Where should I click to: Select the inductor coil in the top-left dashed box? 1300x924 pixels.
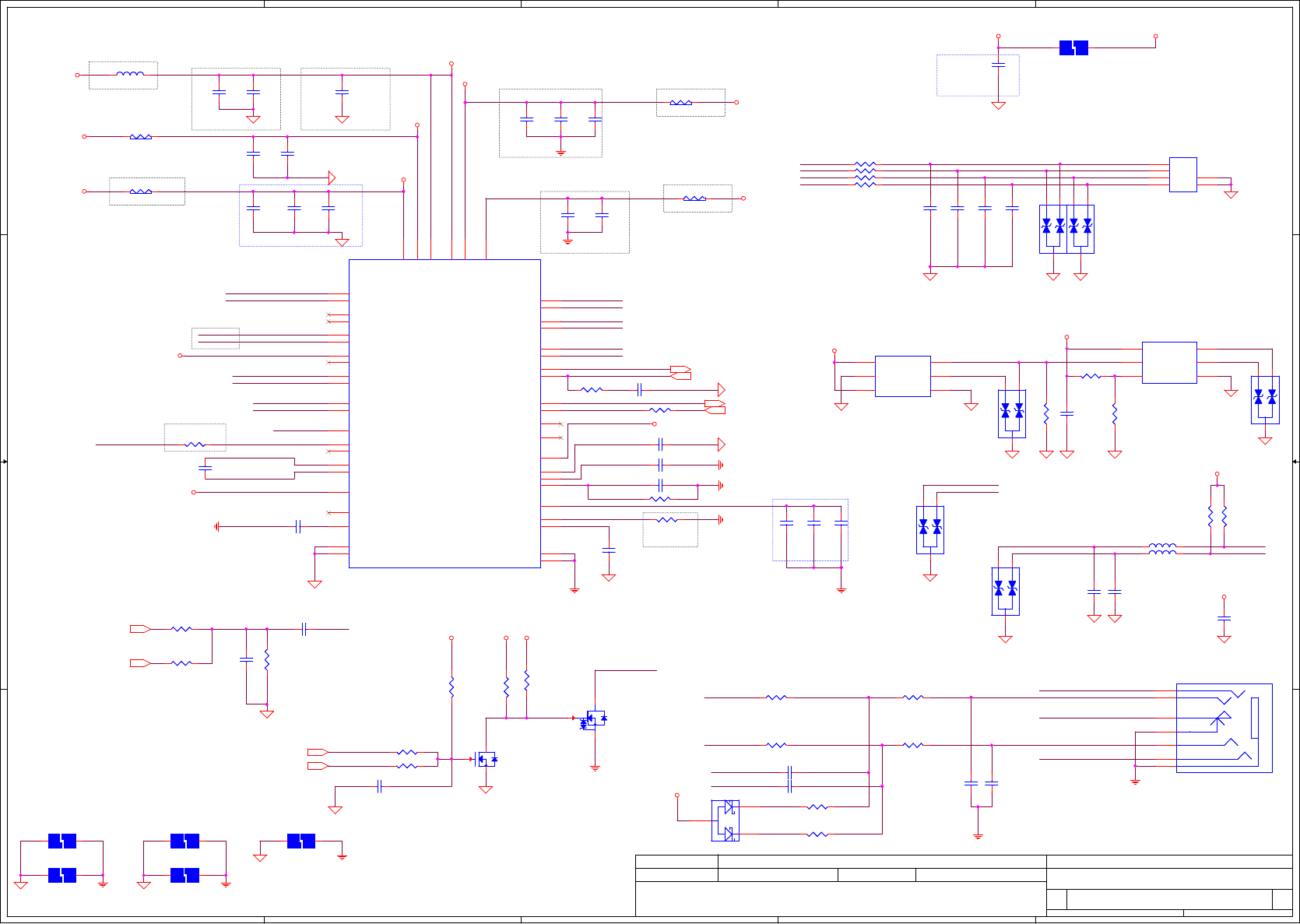point(130,75)
